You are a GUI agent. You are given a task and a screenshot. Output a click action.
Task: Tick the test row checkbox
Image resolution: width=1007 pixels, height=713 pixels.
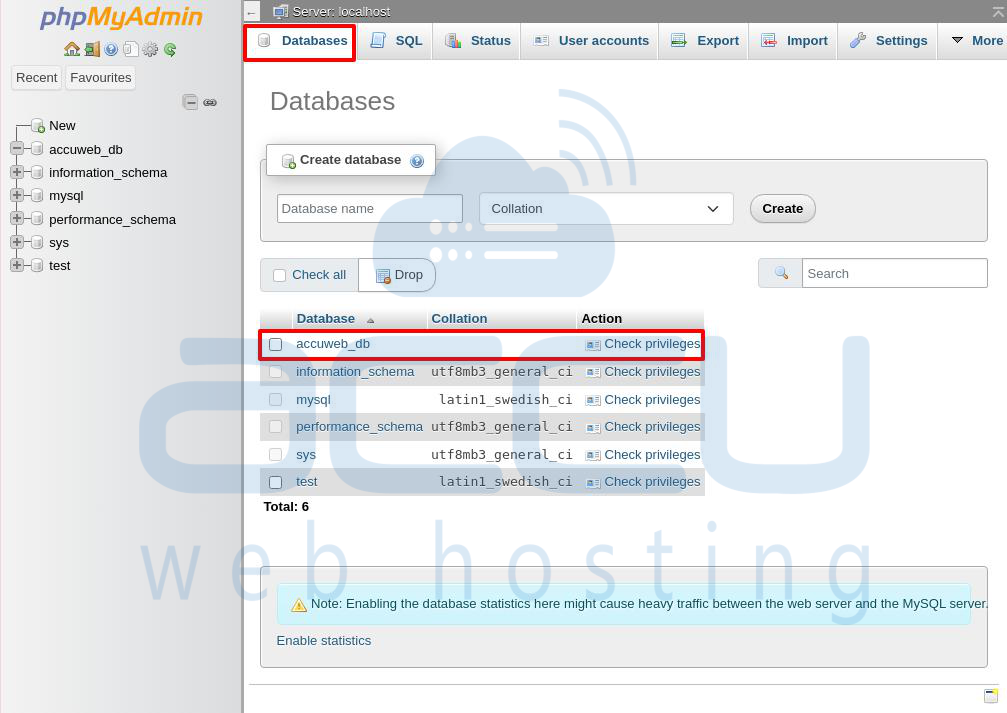click(x=276, y=482)
